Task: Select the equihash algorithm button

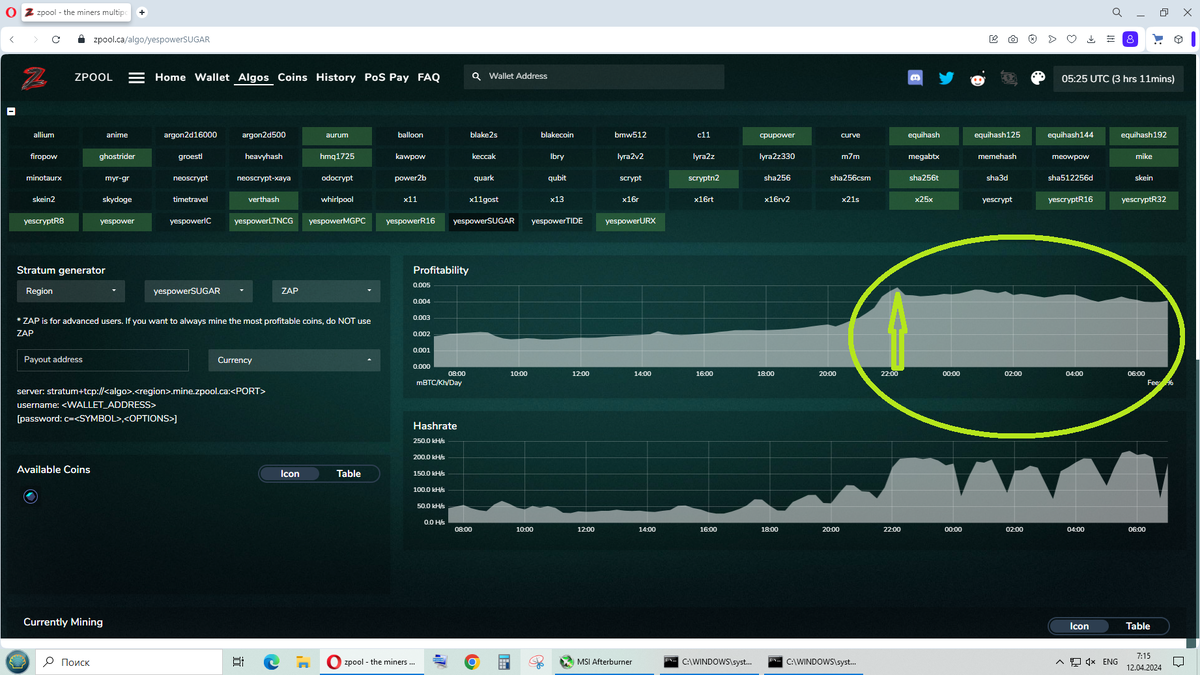Action: (923, 135)
